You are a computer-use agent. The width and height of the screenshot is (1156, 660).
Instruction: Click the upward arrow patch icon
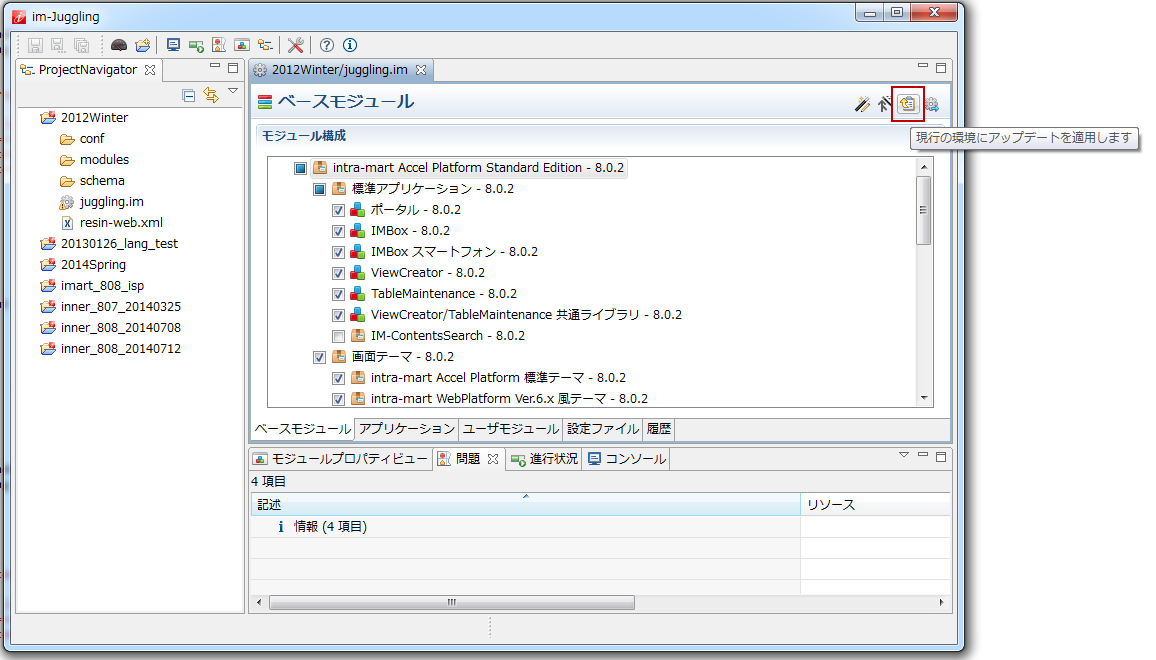coord(883,105)
